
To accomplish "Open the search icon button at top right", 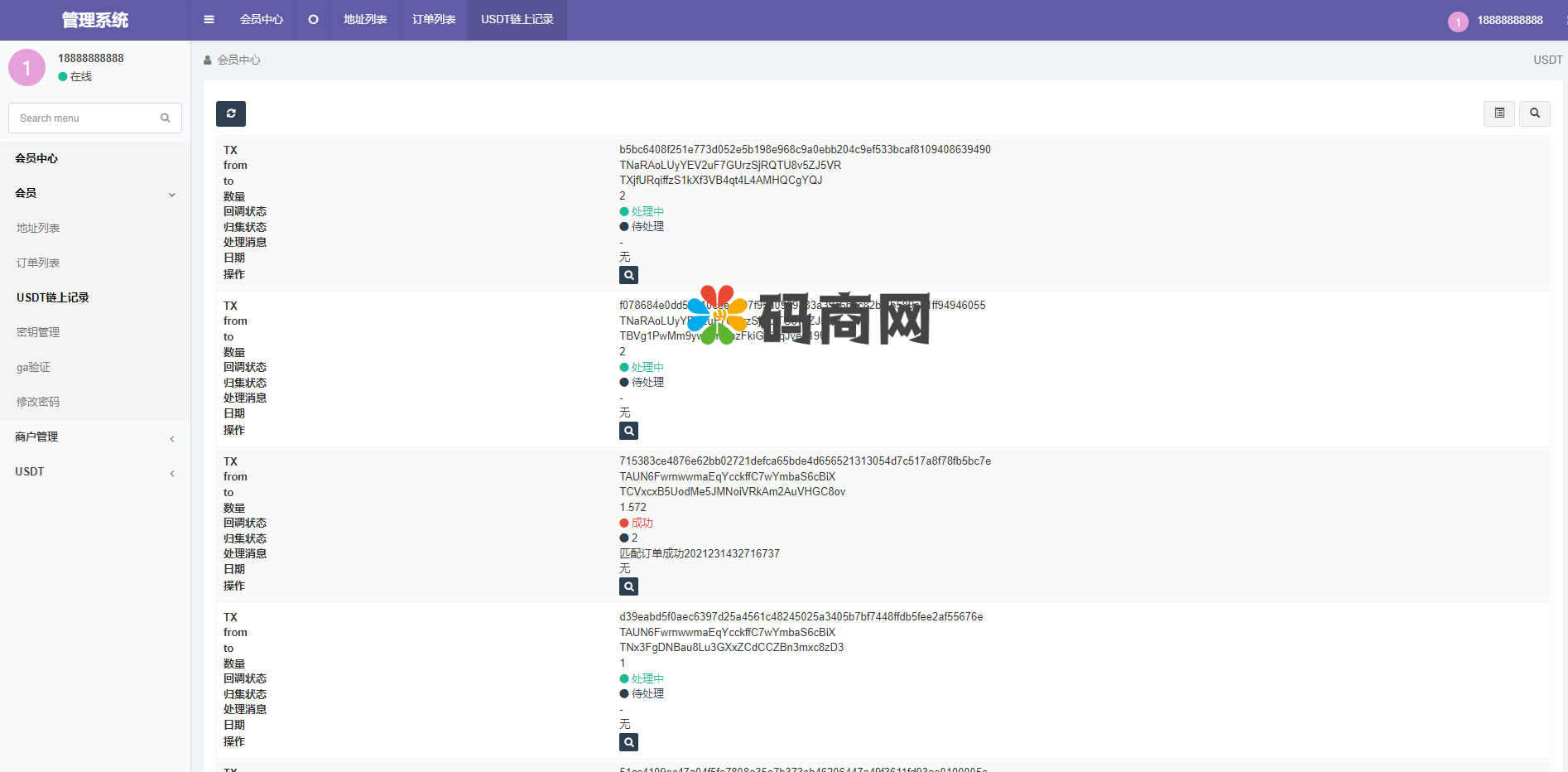I will click(1534, 113).
